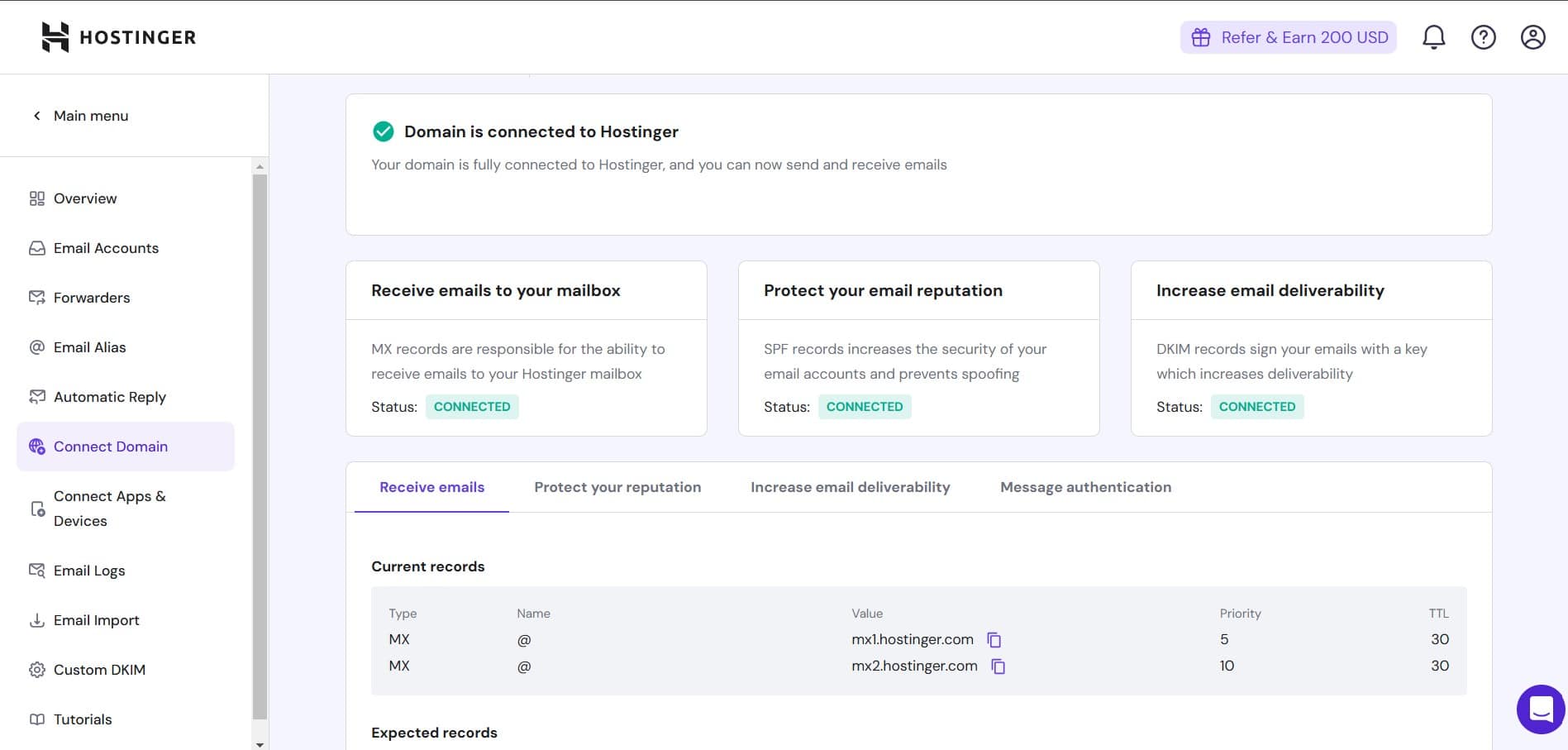Open Tutorials page

(x=126, y=719)
